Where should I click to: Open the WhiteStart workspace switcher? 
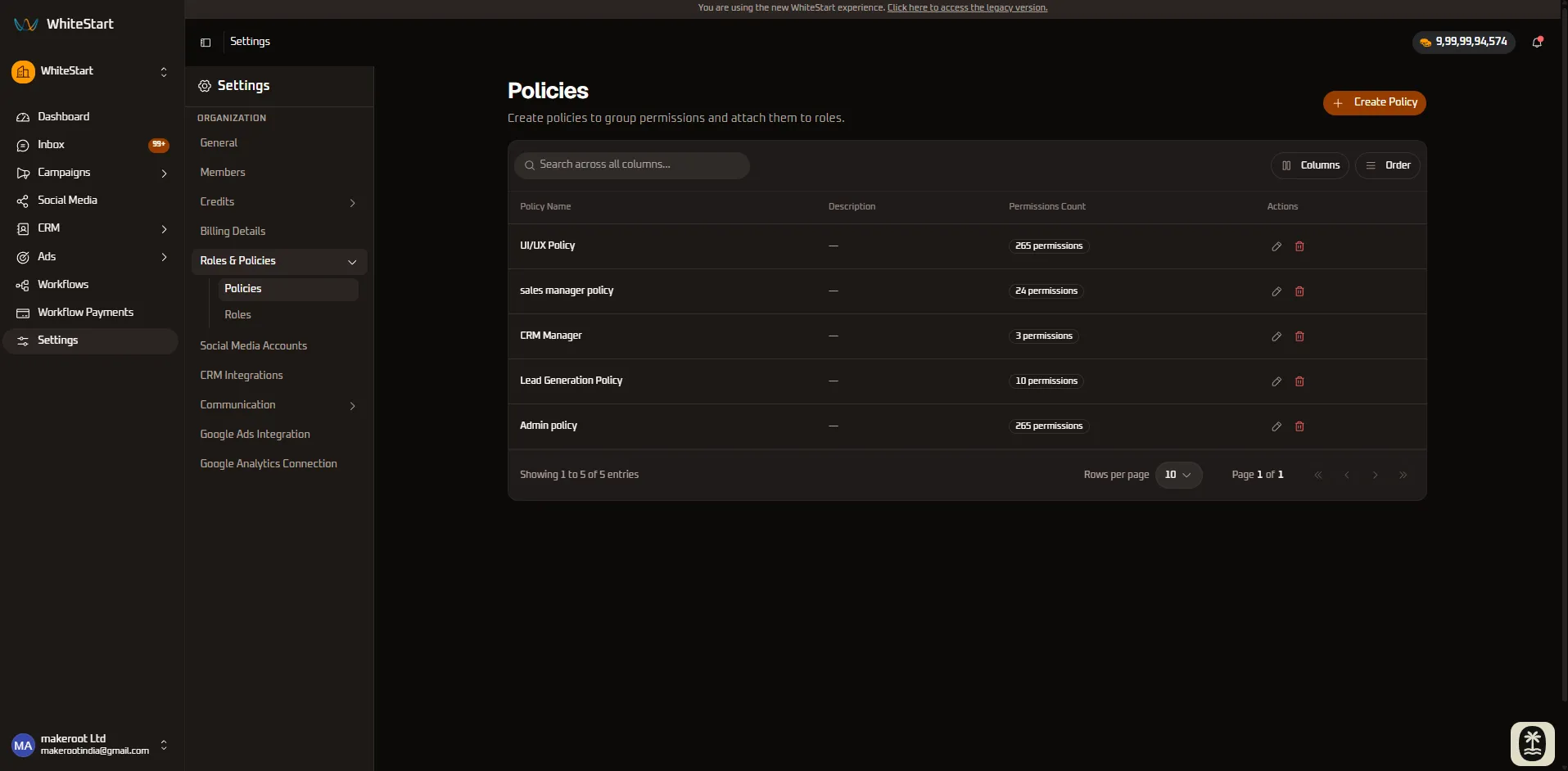[90, 71]
